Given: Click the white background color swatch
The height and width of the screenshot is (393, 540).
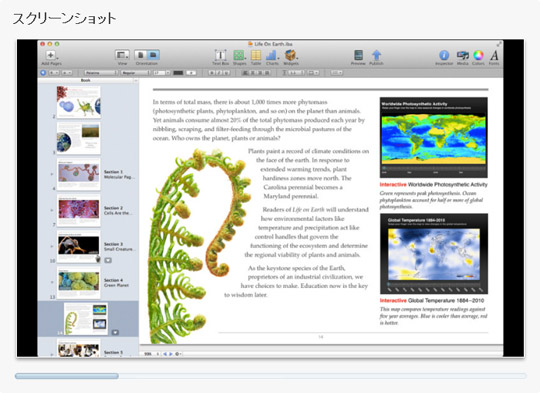Looking at the screenshot, I should [x=191, y=73].
